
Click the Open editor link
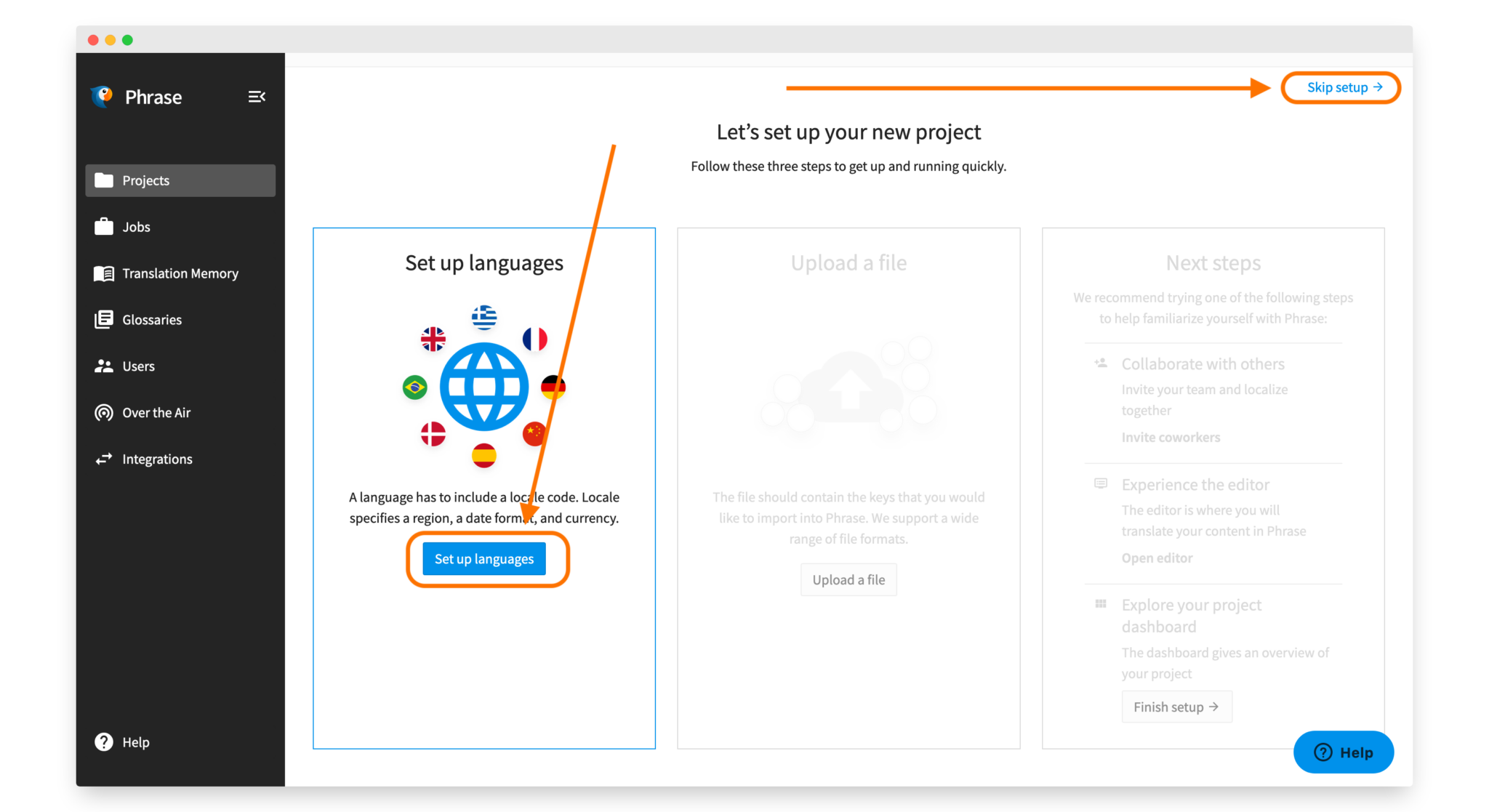click(1157, 558)
